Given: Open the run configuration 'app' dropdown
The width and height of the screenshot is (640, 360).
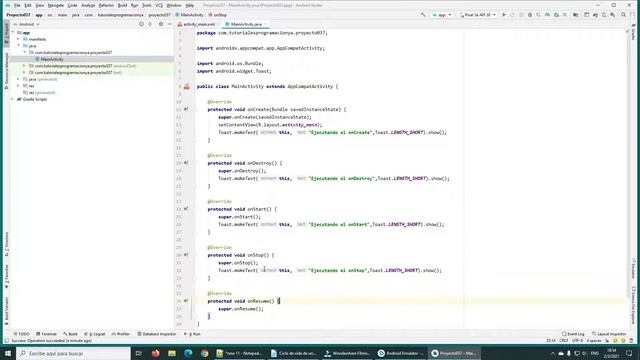Looking at the screenshot, I should coord(442,15).
